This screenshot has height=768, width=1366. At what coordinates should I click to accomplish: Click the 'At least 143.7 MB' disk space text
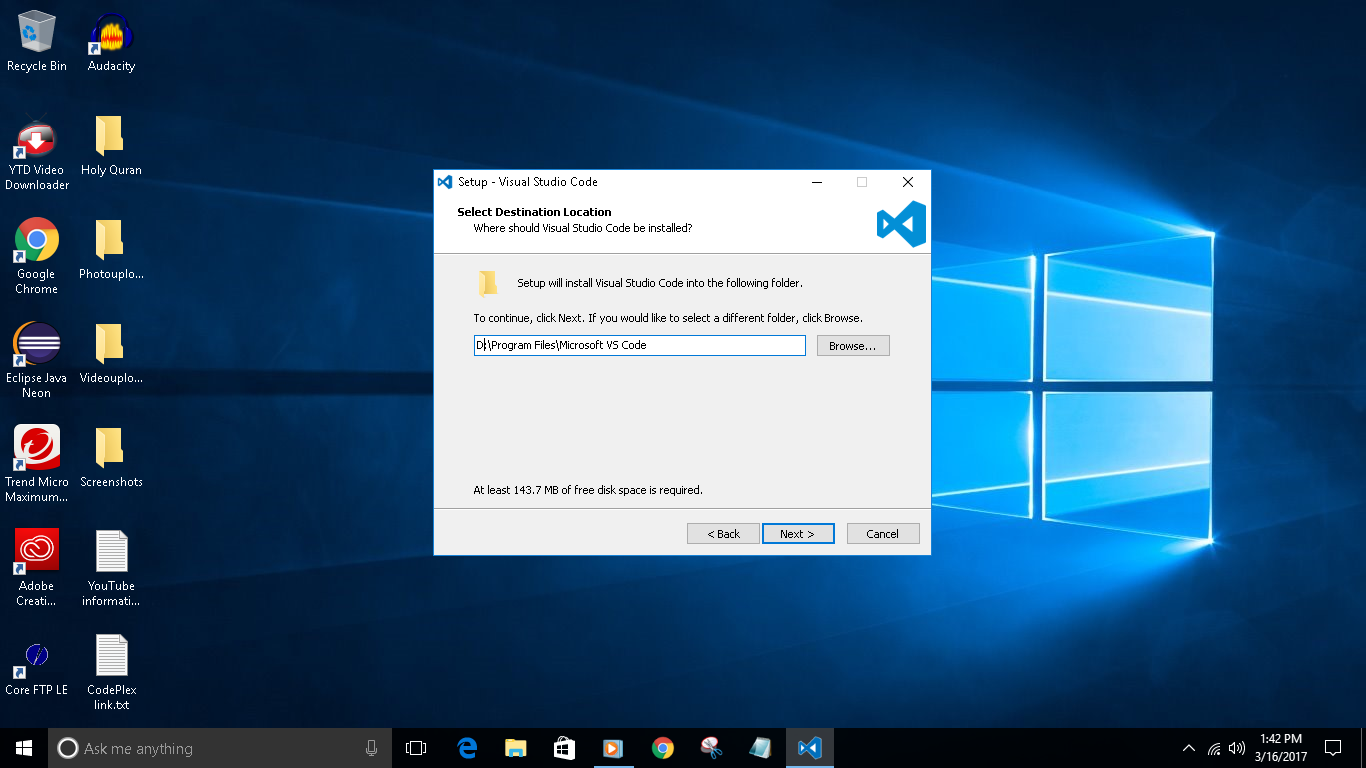point(588,490)
